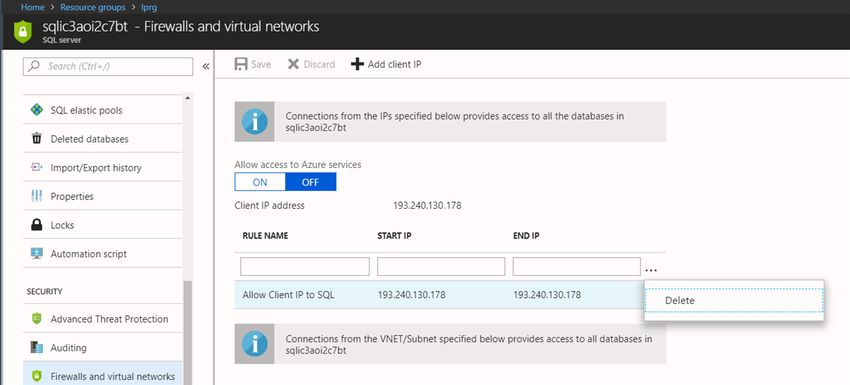Image resolution: width=850 pixels, height=385 pixels.
Task: Click the Import/Export history icon
Action: click(x=37, y=168)
